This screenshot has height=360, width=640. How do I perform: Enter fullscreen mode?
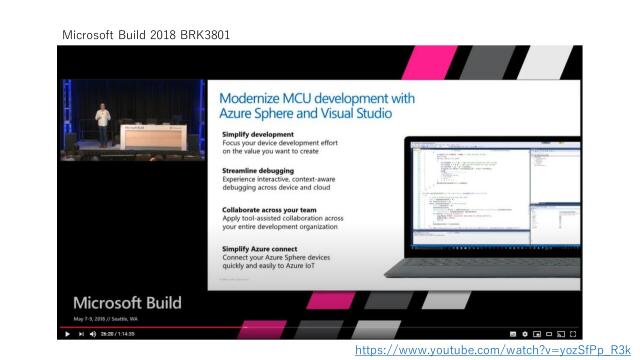573,334
